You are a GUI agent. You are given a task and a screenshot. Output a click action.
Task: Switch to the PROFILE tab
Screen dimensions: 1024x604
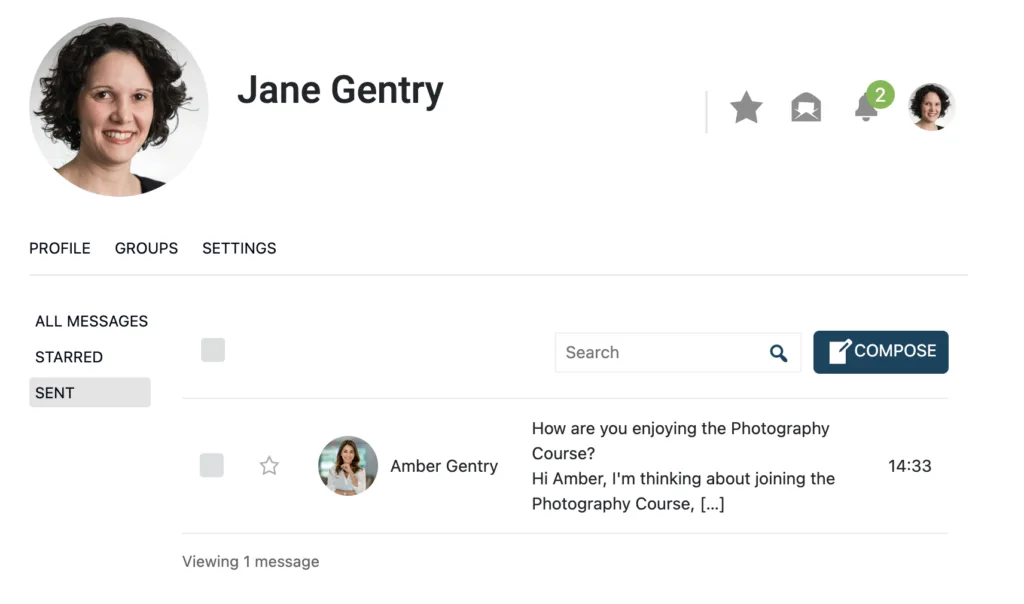click(x=59, y=248)
